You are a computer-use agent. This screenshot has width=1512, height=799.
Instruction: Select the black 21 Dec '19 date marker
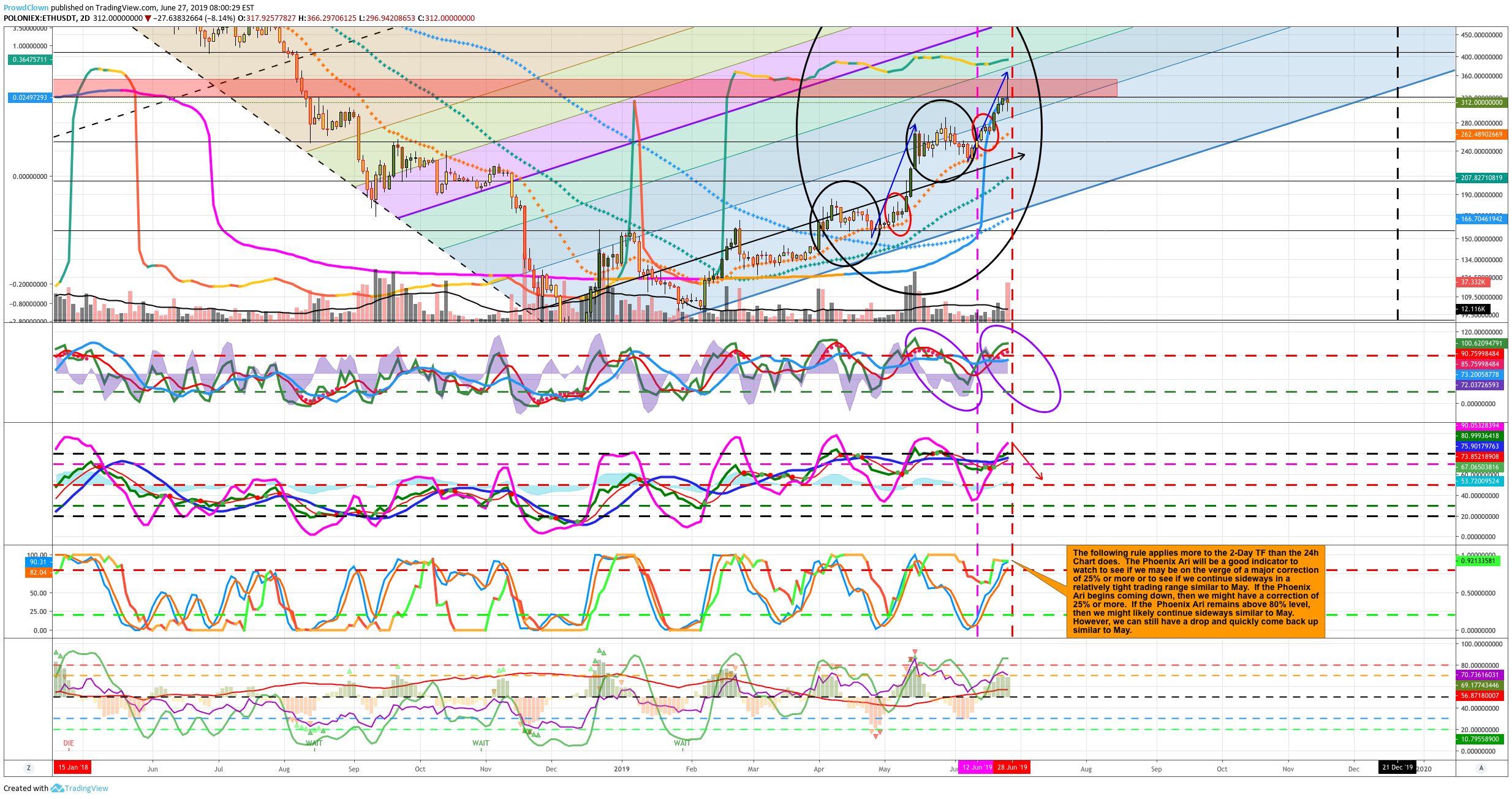(1397, 767)
